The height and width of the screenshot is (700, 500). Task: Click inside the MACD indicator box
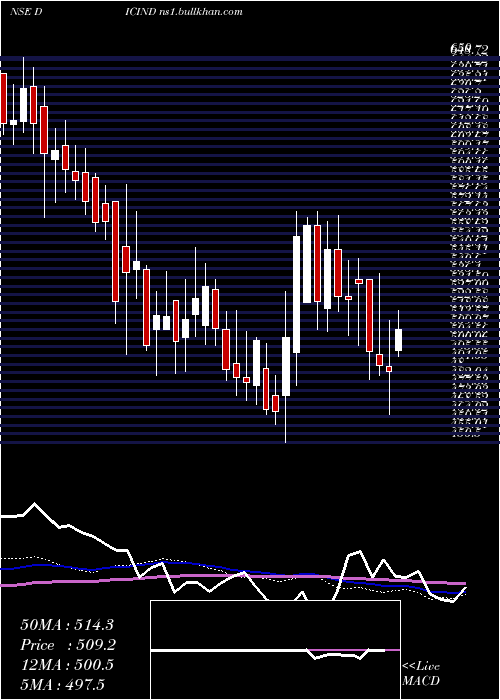275,650
